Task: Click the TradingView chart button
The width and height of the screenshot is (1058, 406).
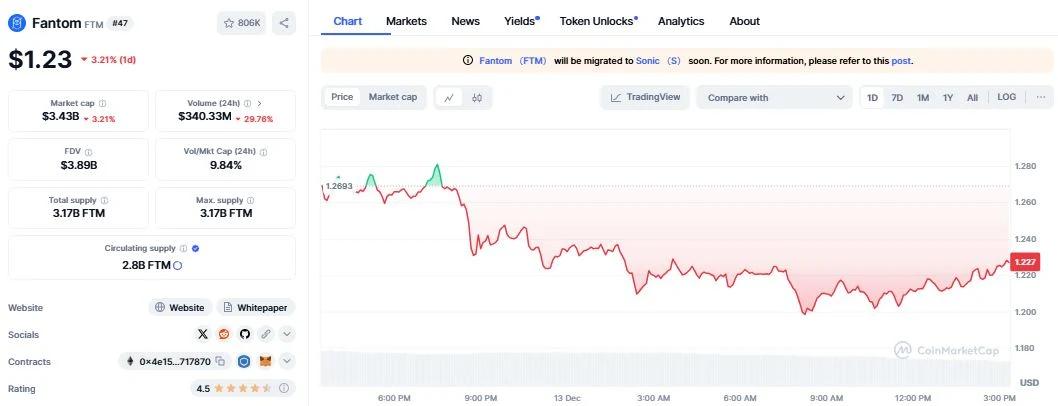Action: click(646, 97)
